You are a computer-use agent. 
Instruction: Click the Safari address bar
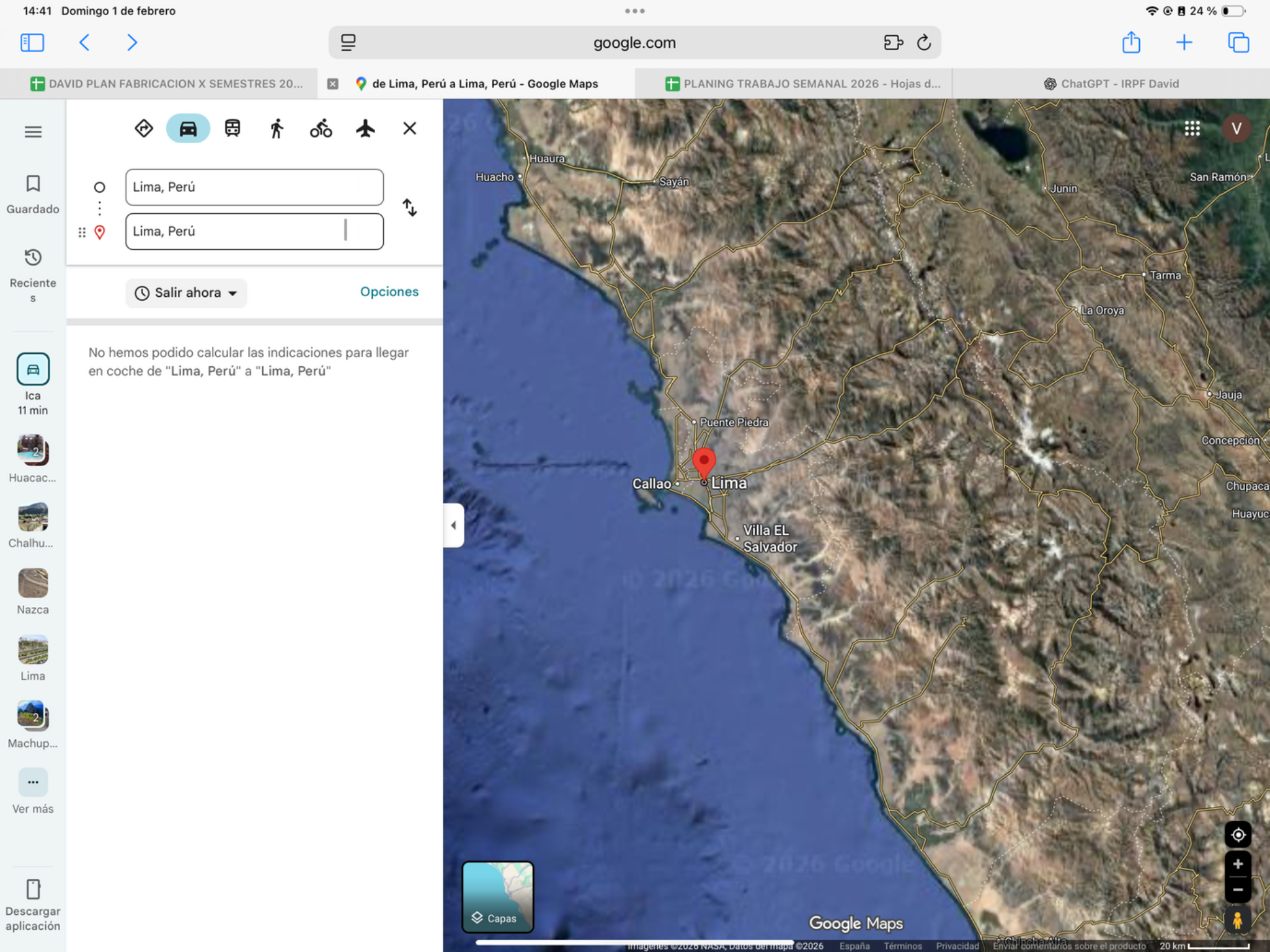click(634, 43)
